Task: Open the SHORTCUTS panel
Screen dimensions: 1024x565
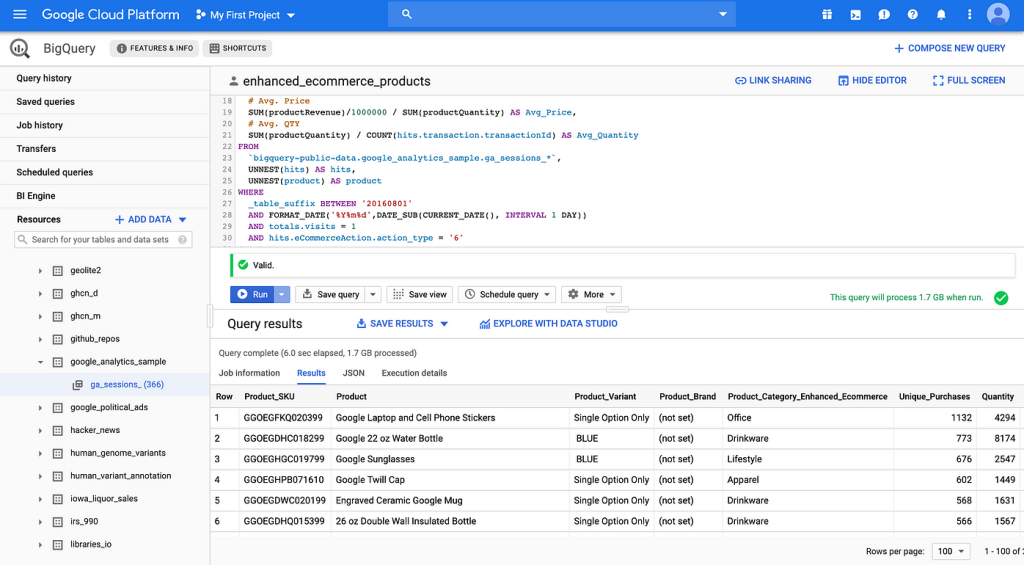Action: (x=238, y=48)
